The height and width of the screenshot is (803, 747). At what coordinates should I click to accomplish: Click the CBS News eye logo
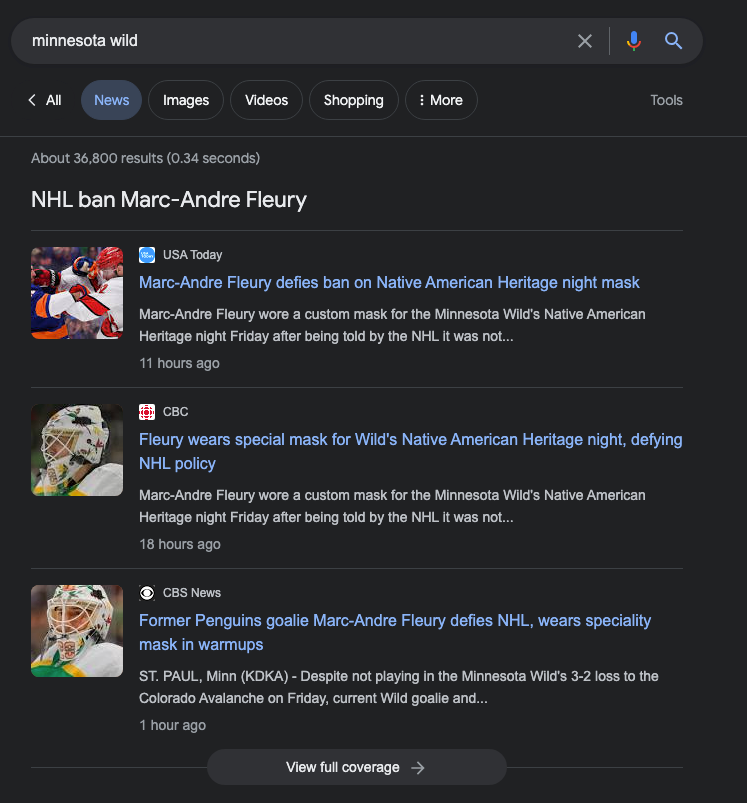pos(147,593)
